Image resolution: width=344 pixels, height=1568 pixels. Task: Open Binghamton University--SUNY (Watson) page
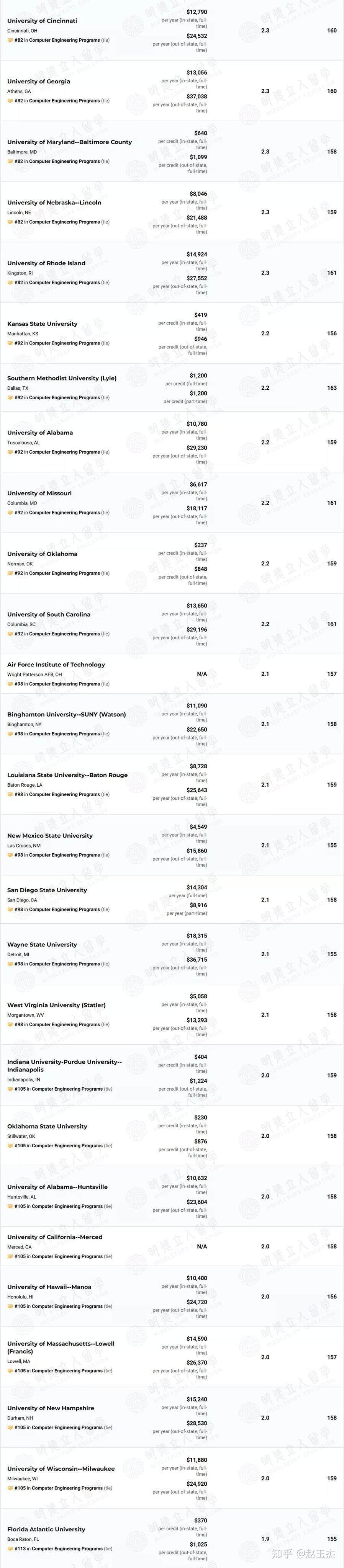66,715
